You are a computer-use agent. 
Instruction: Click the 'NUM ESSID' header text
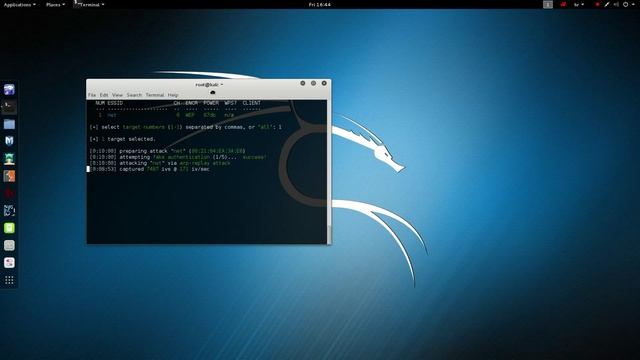(x=109, y=103)
